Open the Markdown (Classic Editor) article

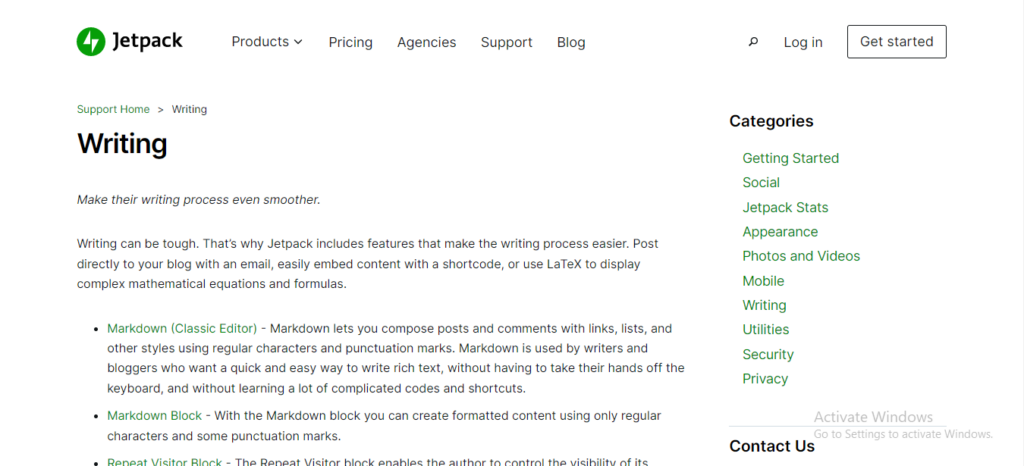coord(182,328)
